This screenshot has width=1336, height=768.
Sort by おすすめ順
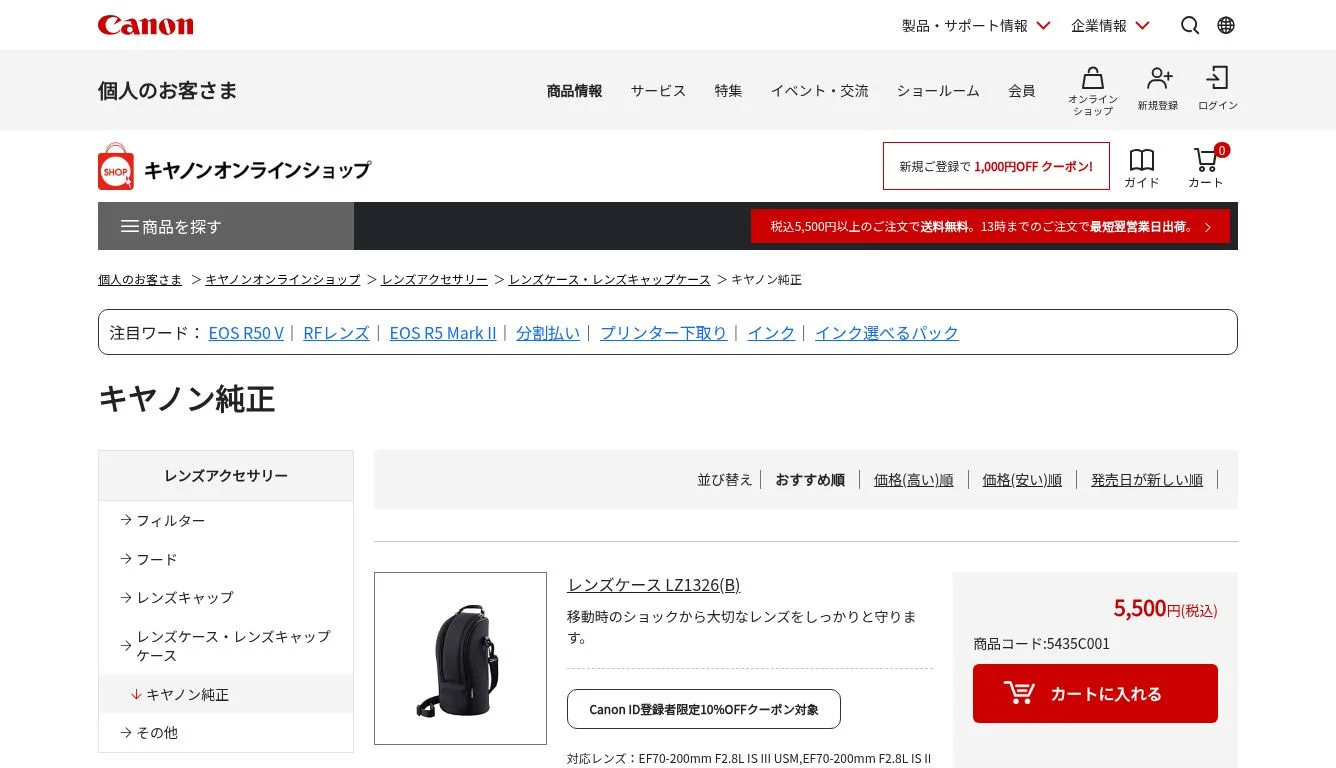(810, 480)
